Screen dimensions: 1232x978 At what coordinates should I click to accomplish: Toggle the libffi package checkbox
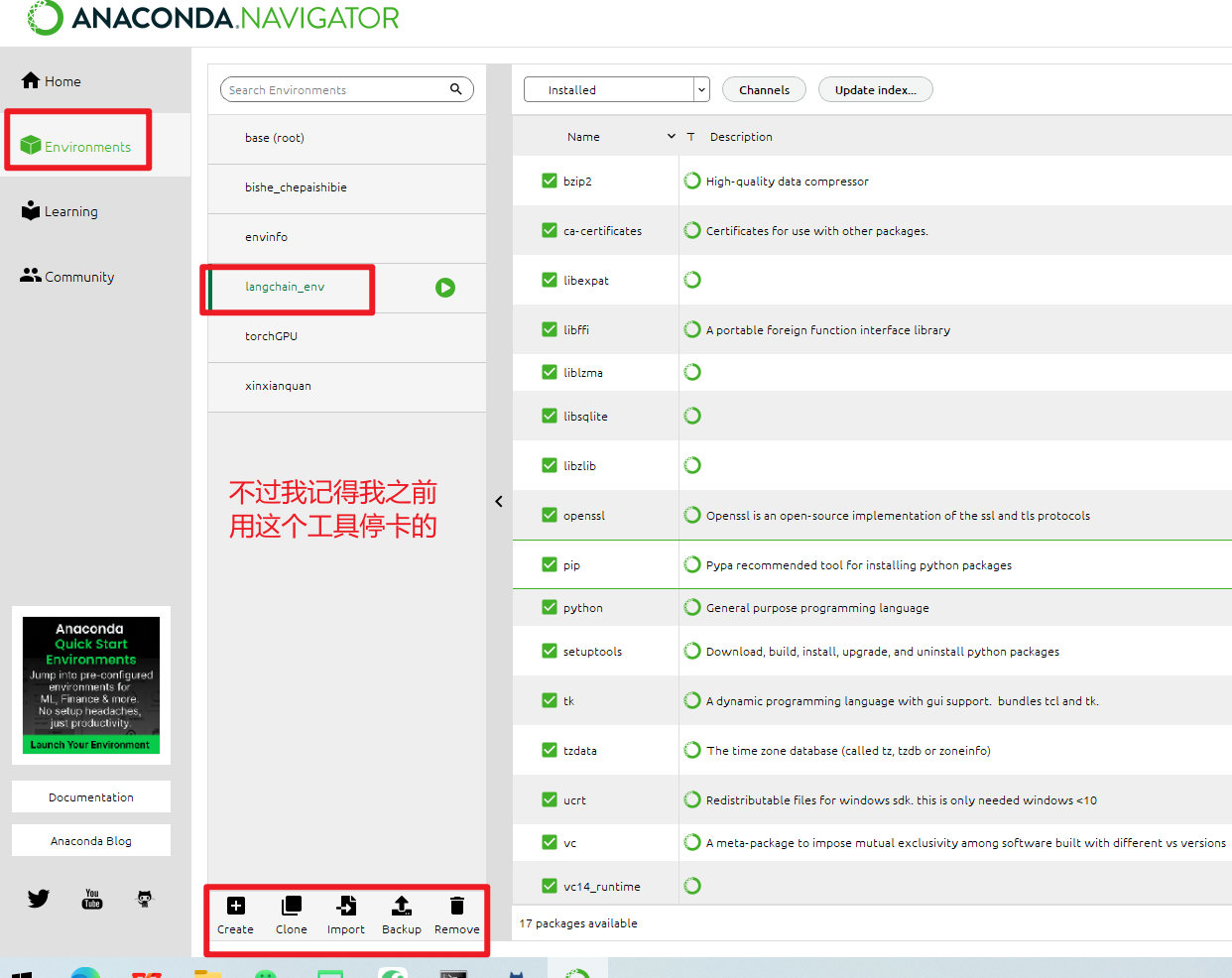pyautogui.click(x=550, y=329)
